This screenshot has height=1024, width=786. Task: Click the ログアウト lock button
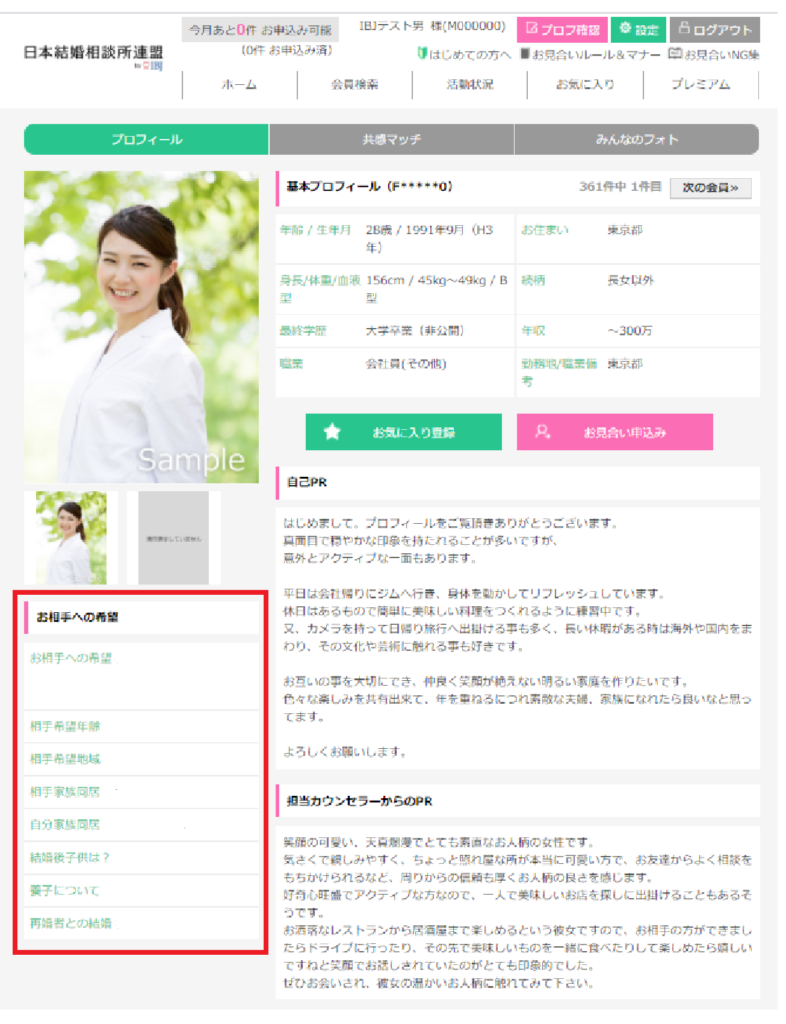coord(714,29)
